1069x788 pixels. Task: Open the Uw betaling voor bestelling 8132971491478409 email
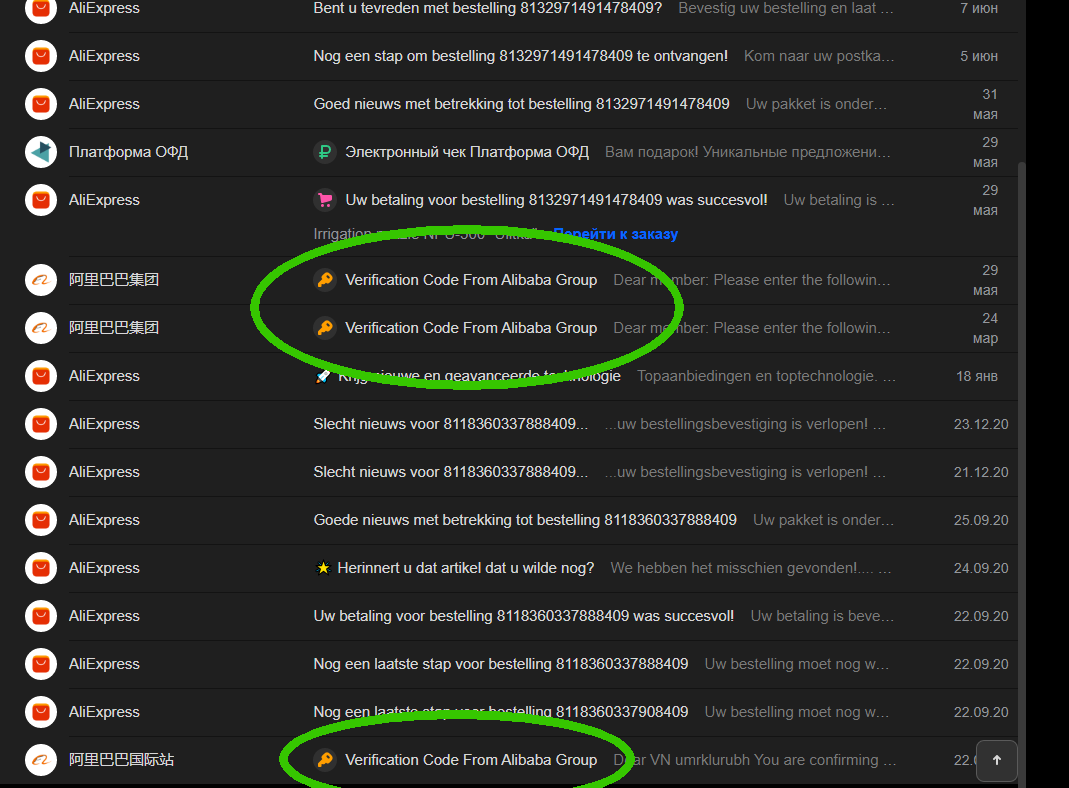click(x=556, y=200)
